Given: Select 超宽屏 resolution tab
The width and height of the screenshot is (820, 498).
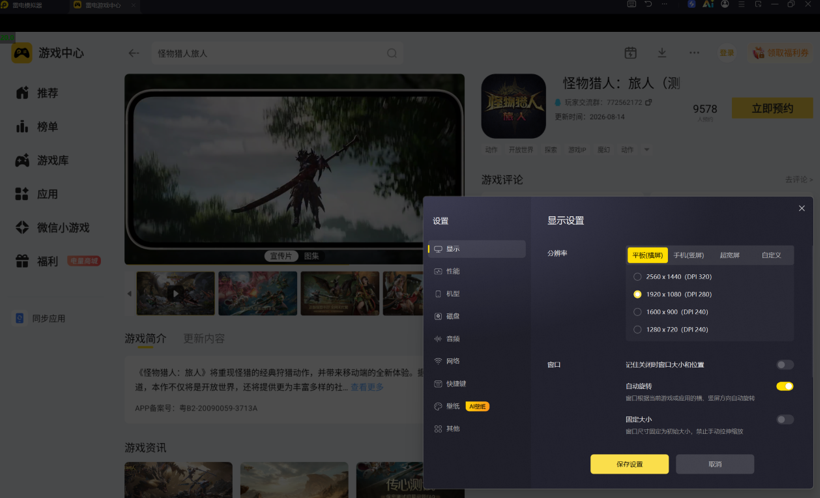Looking at the screenshot, I should click(x=730, y=255).
